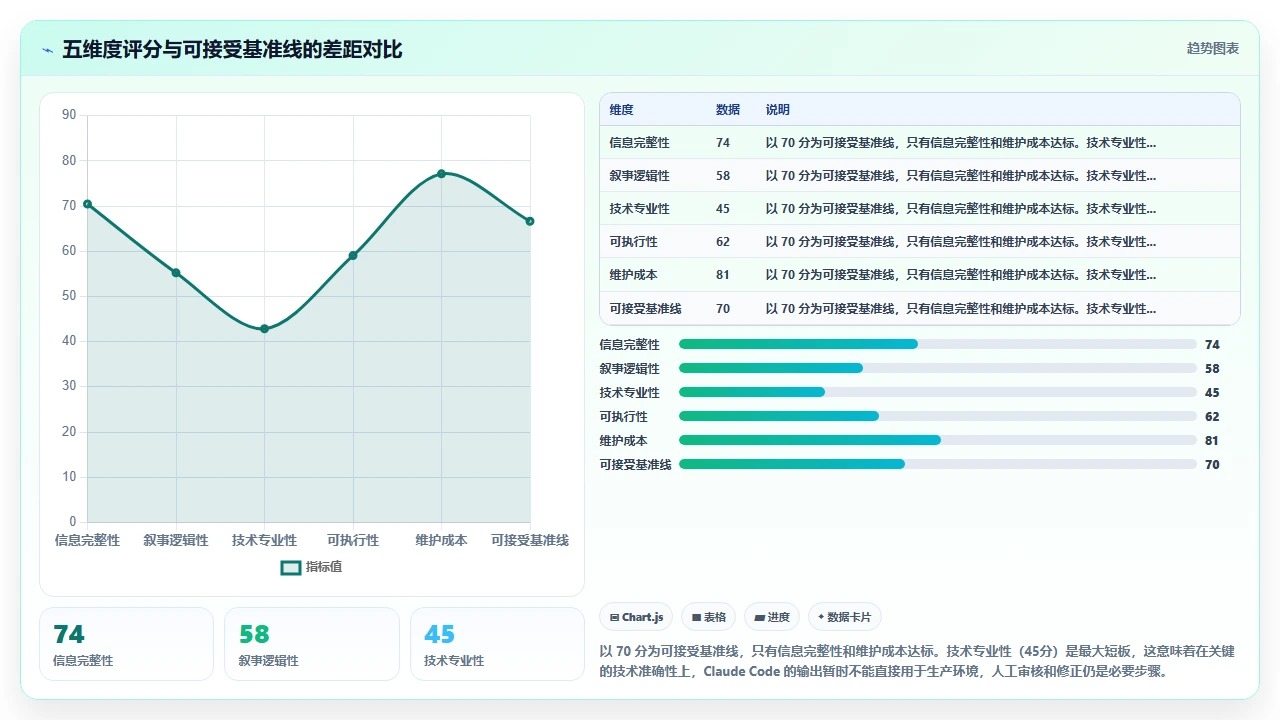Select the 可执行性 table row cell
The width and height of the screenshot is (1280, 720).
633,242
